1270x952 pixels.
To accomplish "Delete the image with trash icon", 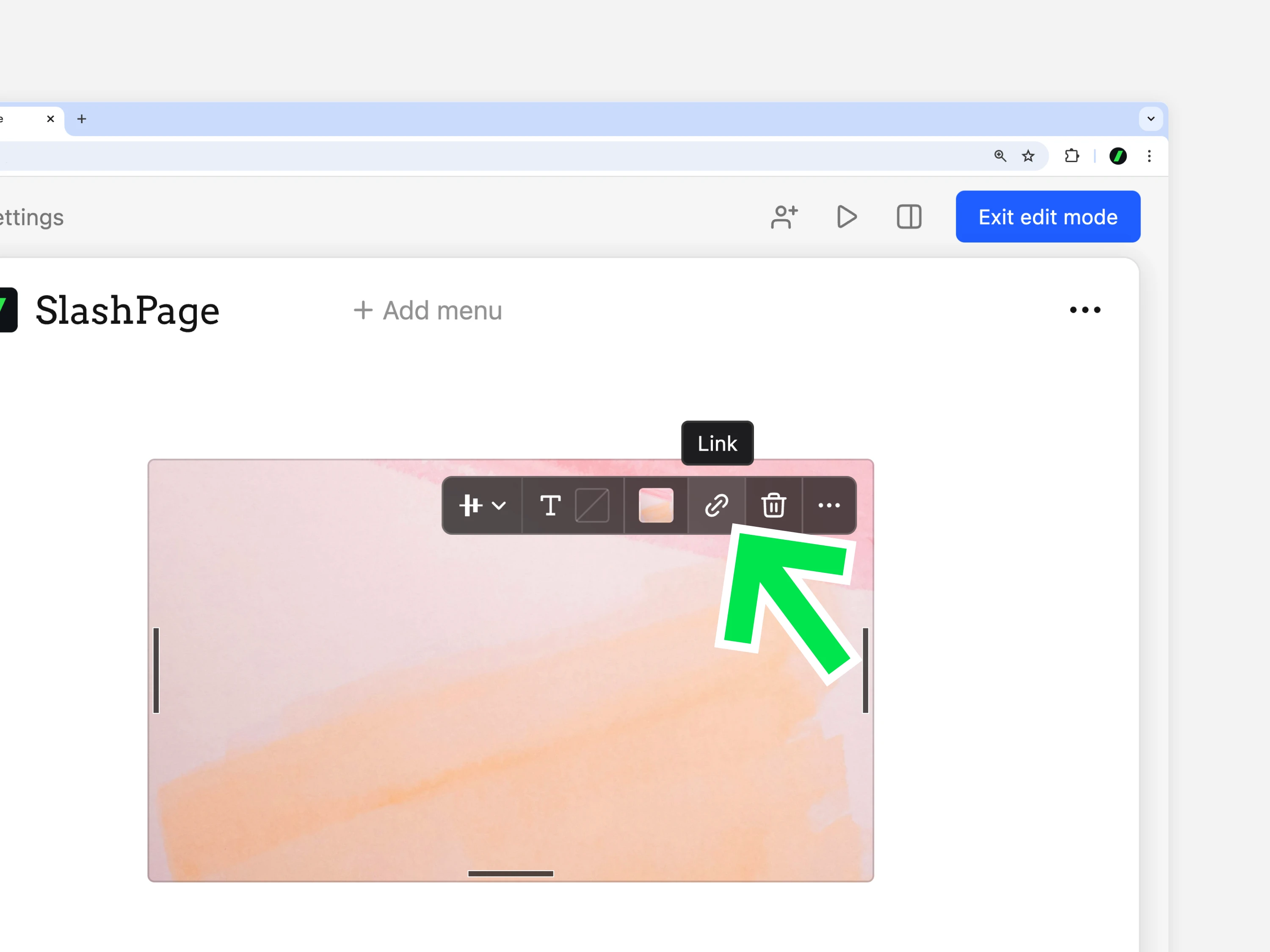I will click(773, 506).
